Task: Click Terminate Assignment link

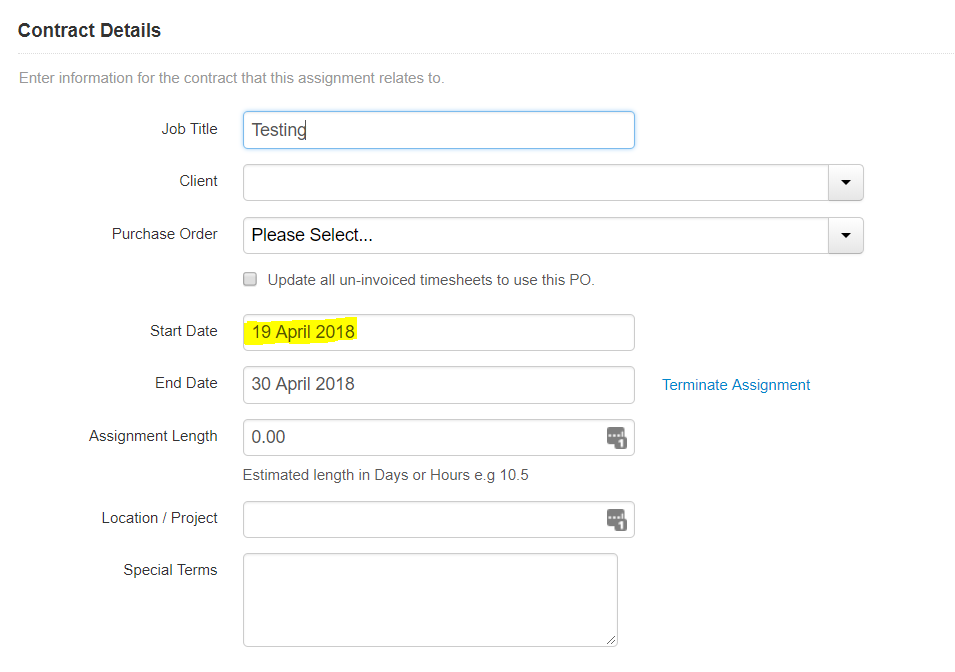Action: [x=736, y=385]
